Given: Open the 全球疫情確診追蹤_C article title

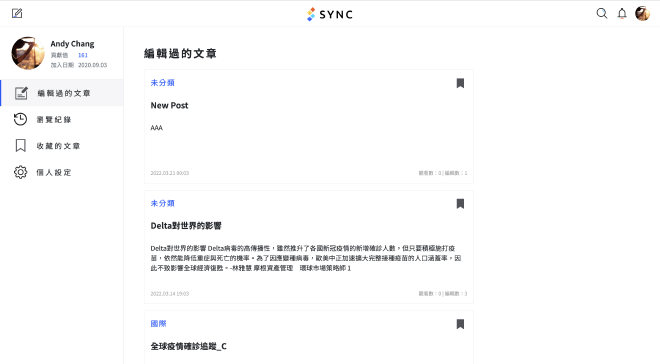Looking at the screenshot, I should pos(189,346).
